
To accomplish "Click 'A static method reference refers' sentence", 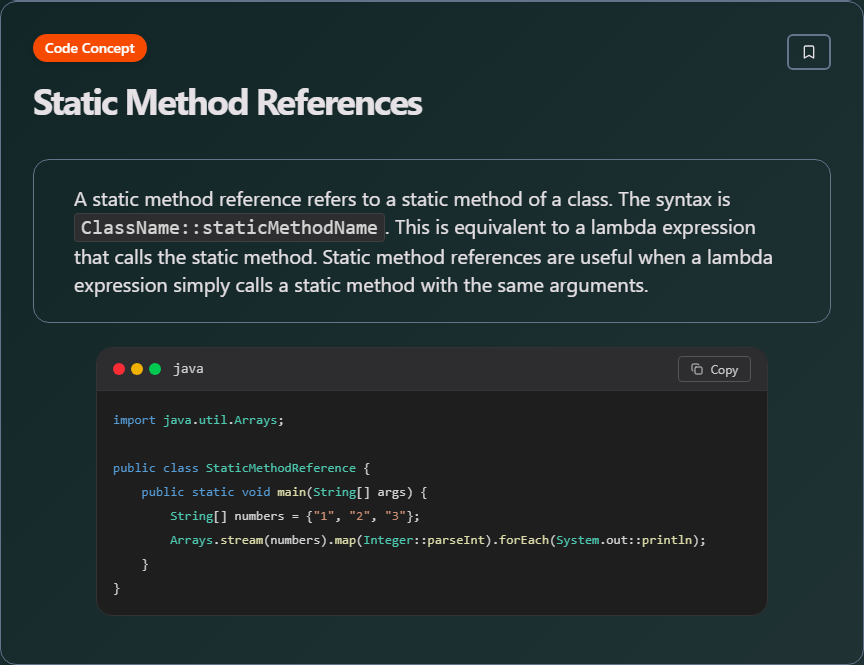I will coord(402,199).
